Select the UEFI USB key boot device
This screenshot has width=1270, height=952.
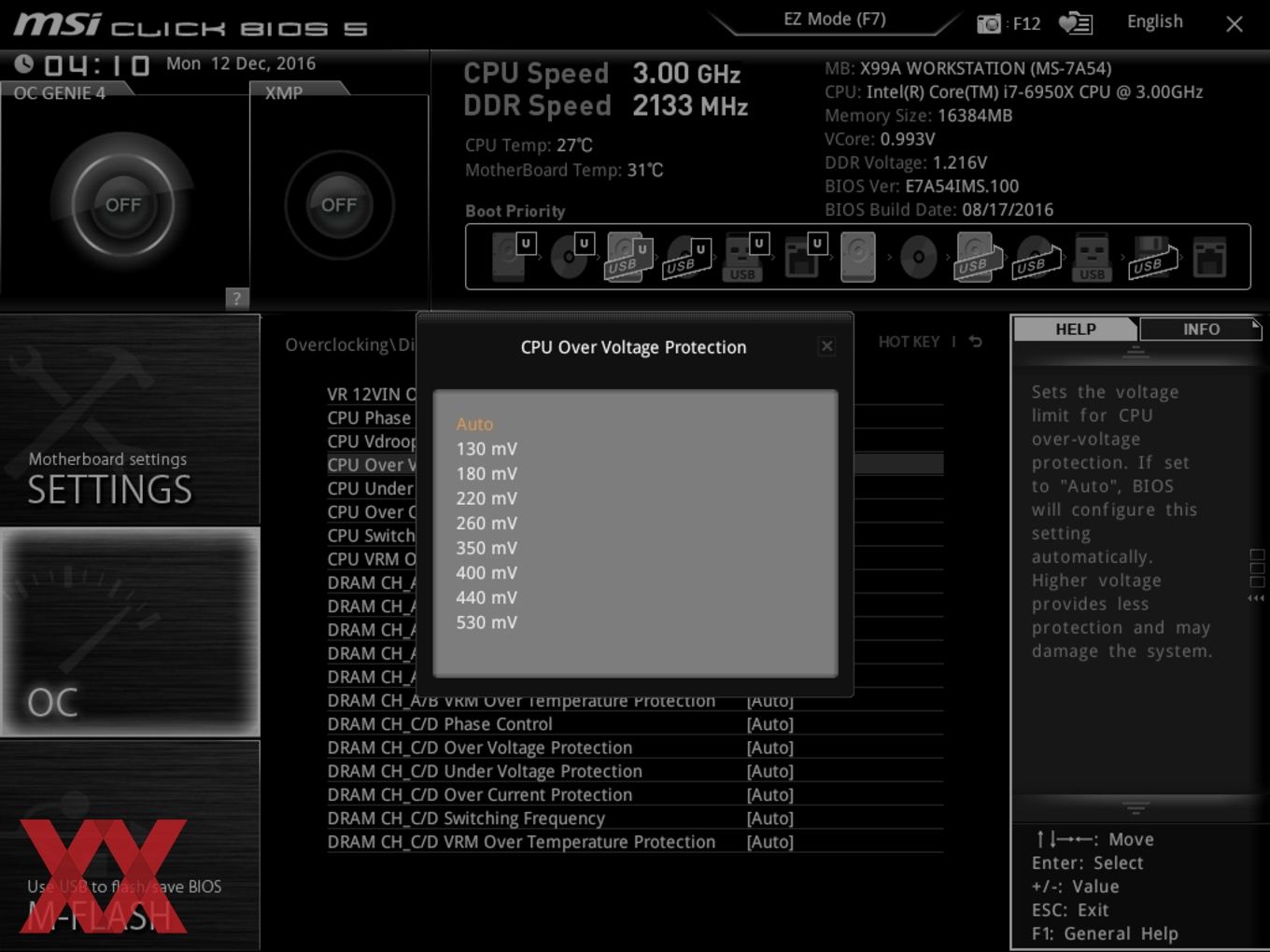[744, 257]
